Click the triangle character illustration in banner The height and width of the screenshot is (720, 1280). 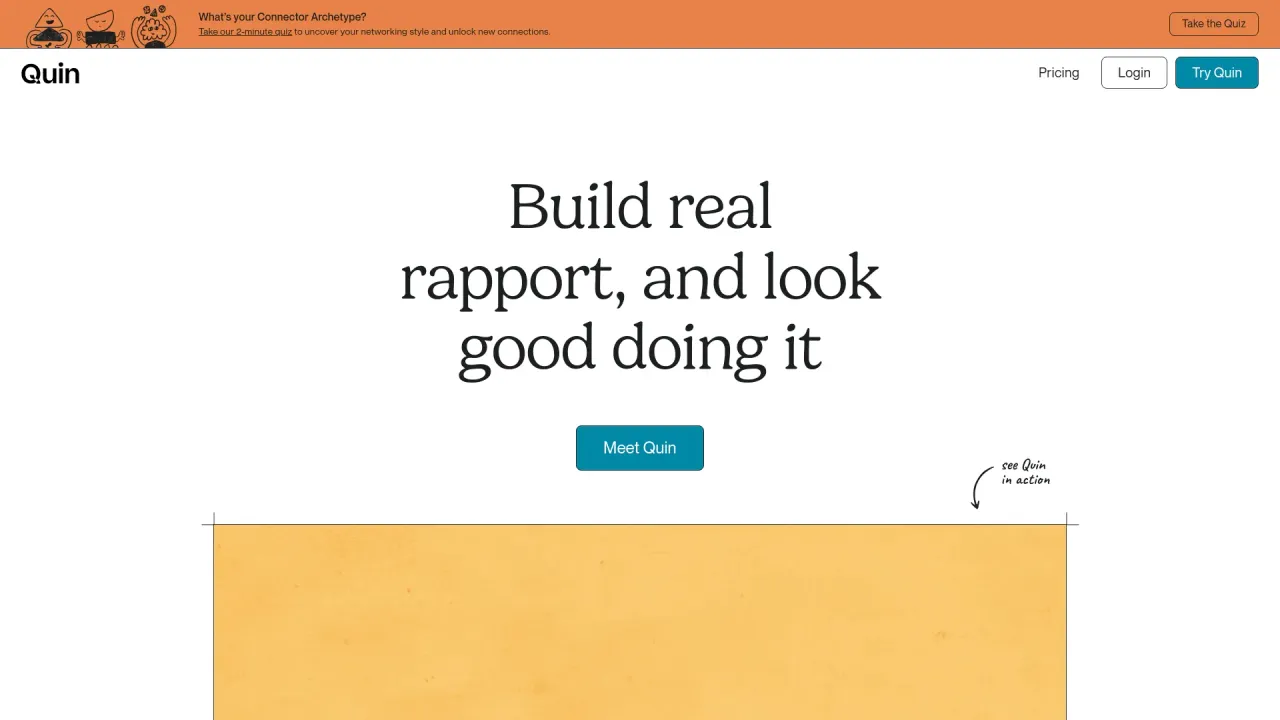(x=48, y=26)
